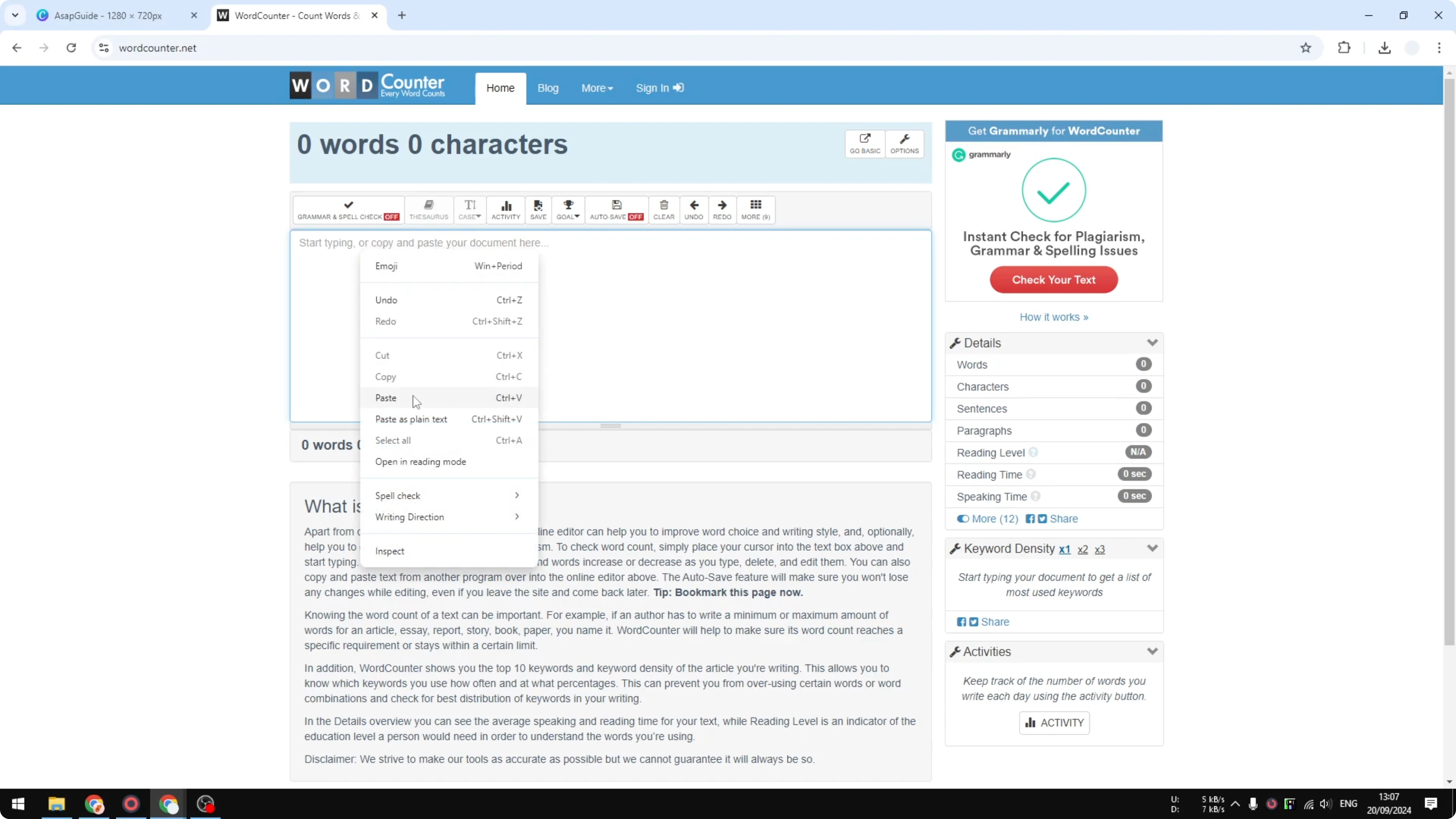
Task: Open File Explorer from taskbar
Action: pyautogui.click(x=57, y=804)
